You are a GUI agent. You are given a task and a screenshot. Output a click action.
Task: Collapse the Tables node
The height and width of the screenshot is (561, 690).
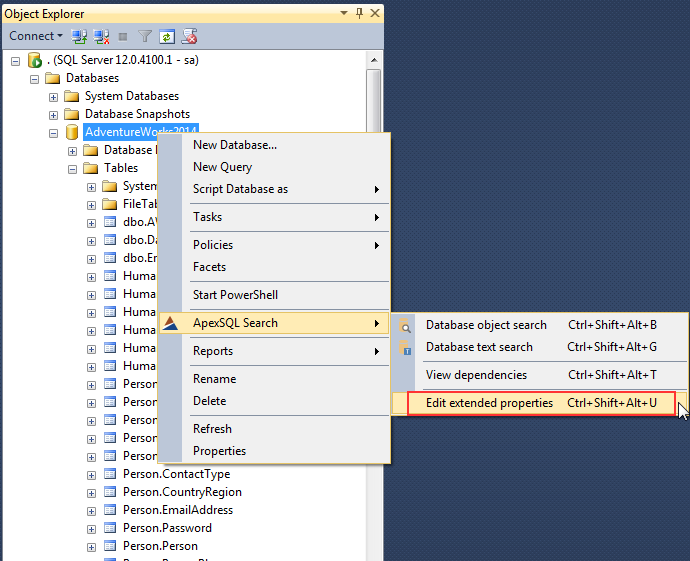pos(73,169)
